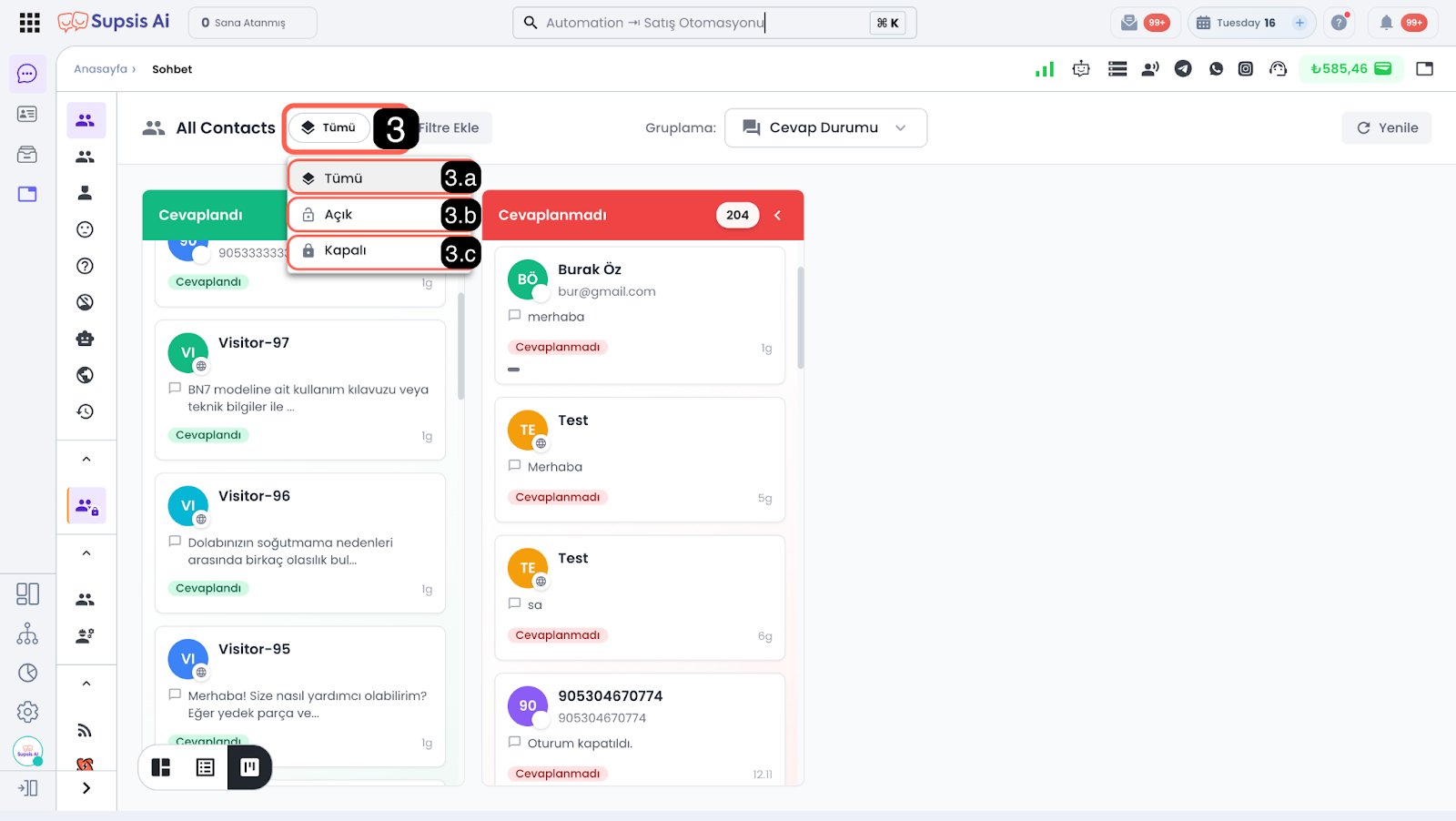Click the WhatsApp channel icon
The height and width of the screenshot is (821, 1456).
tap(1216, 69)
